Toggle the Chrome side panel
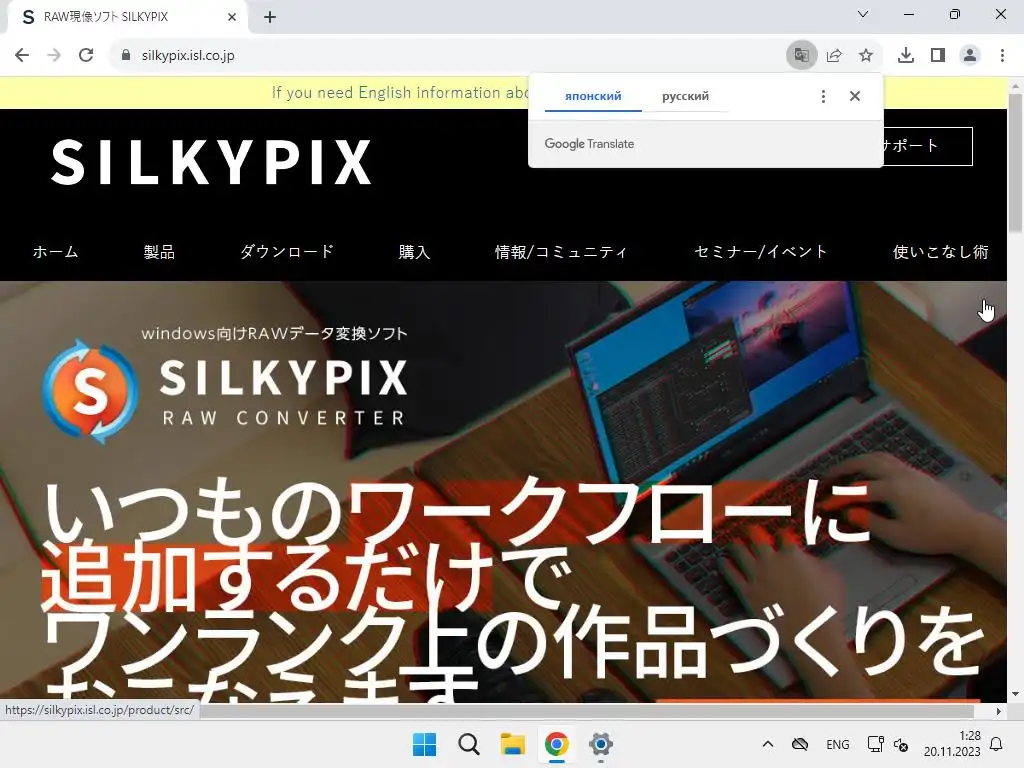This screenshot has width=1024, height=768. point(938,56)
